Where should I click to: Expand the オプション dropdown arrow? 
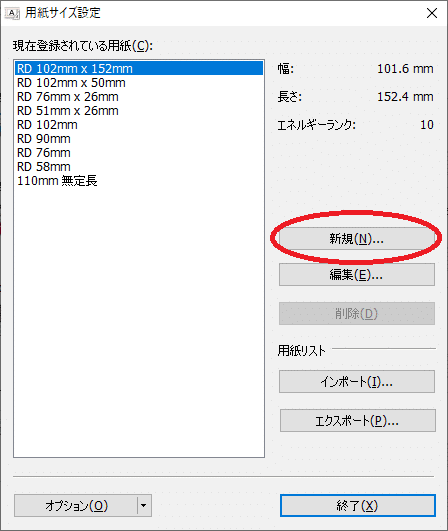(x=144, y=506)
